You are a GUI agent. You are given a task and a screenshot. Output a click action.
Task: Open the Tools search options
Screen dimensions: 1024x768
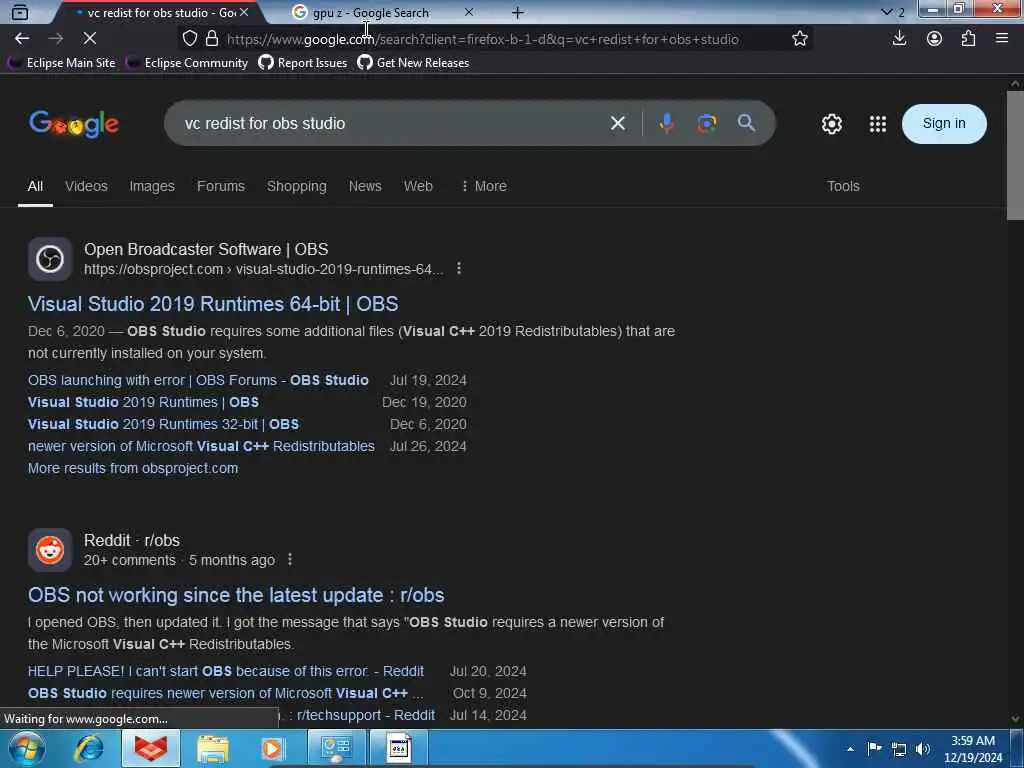pos(843,186)
